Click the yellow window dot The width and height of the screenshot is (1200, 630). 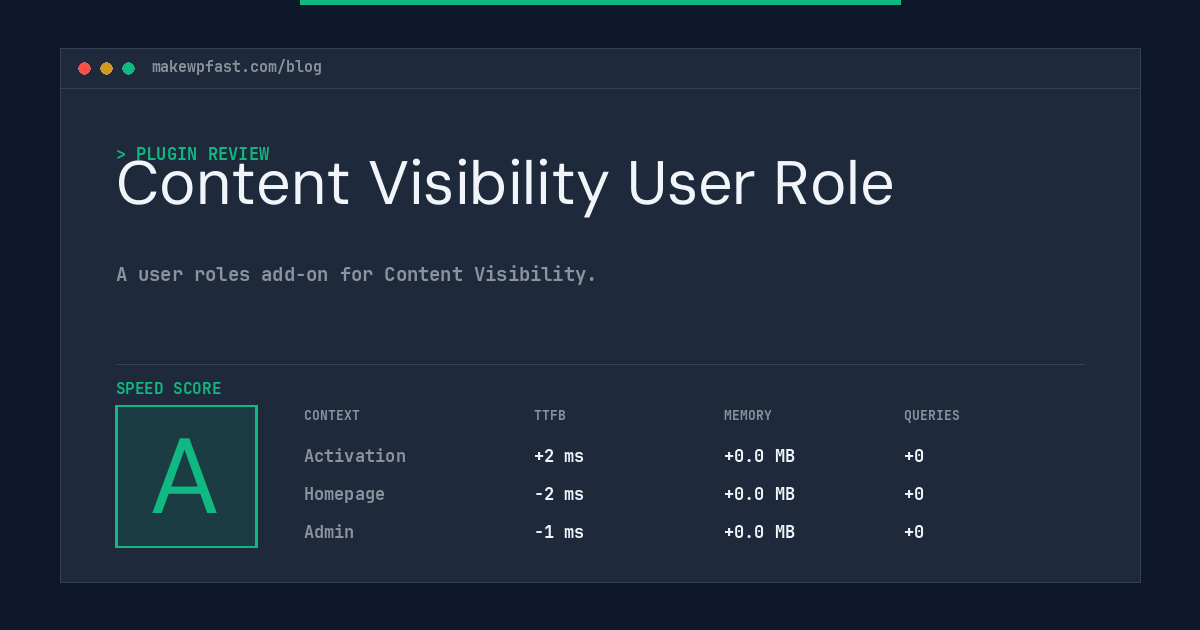tap(106, 68)
